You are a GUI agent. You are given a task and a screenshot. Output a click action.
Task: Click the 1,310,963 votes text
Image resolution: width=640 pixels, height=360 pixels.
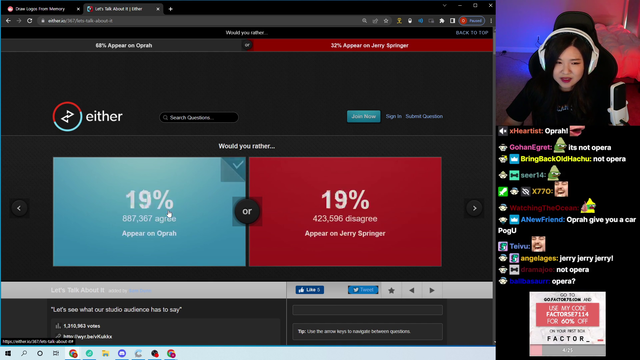tap(82, 326)
